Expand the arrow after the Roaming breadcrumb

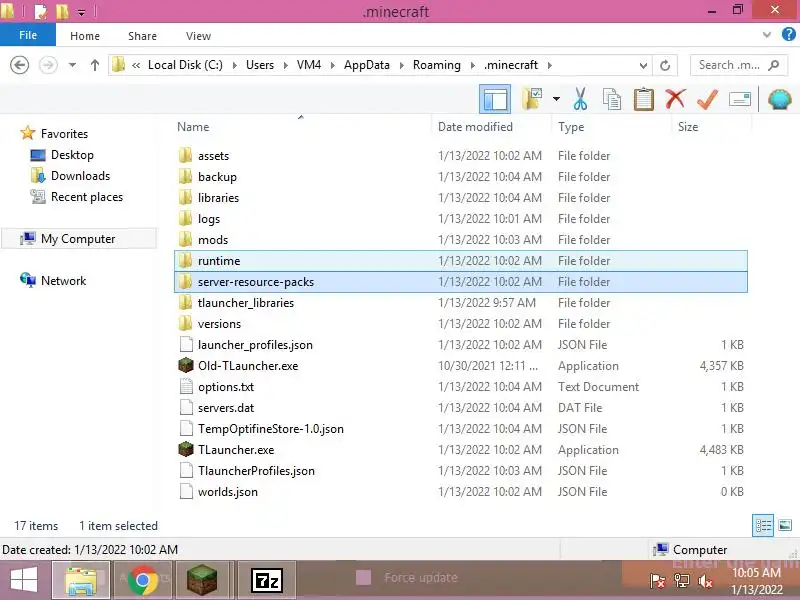472,65
